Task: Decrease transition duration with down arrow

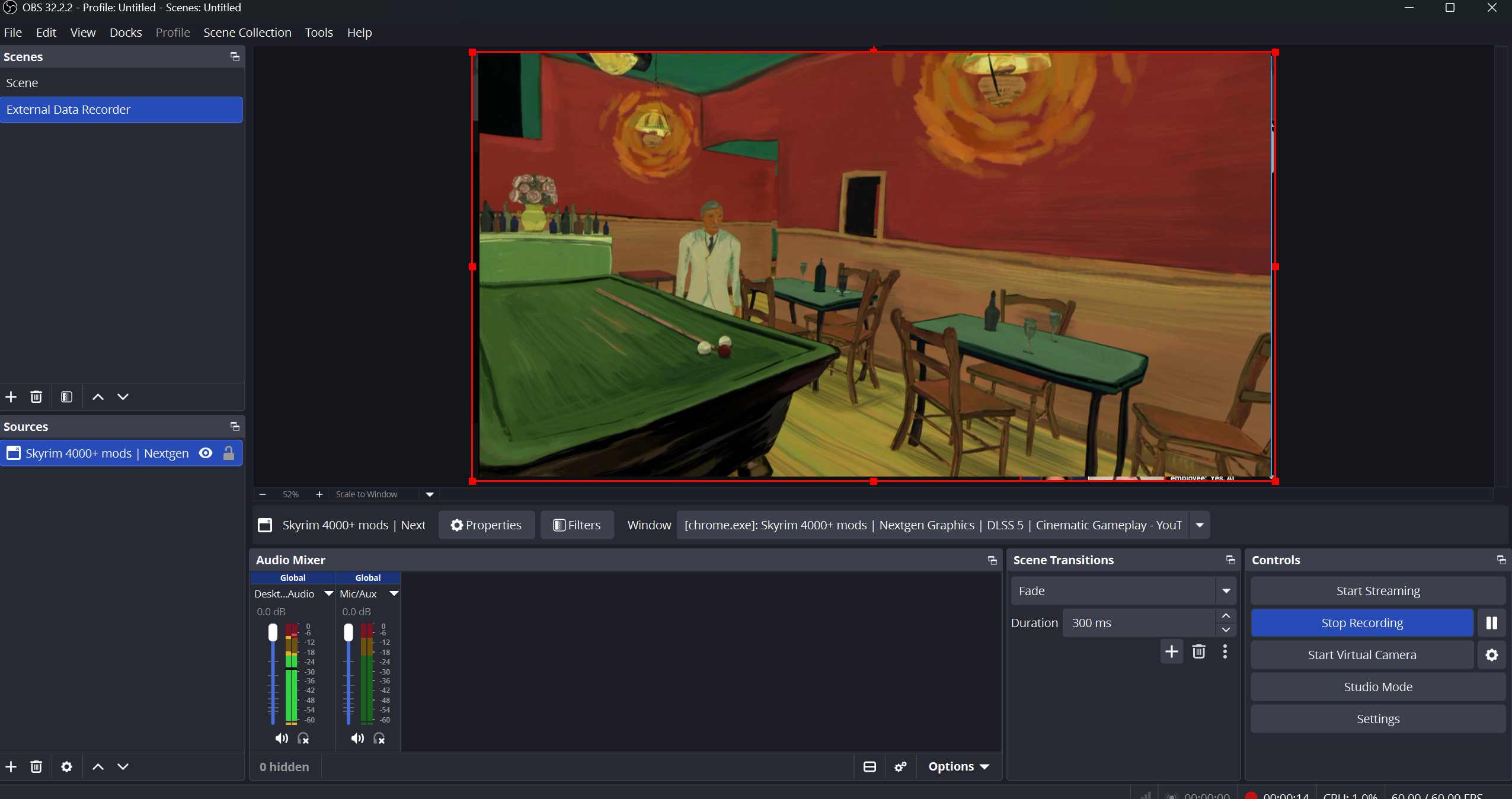Action: (x=1226, y=629)
